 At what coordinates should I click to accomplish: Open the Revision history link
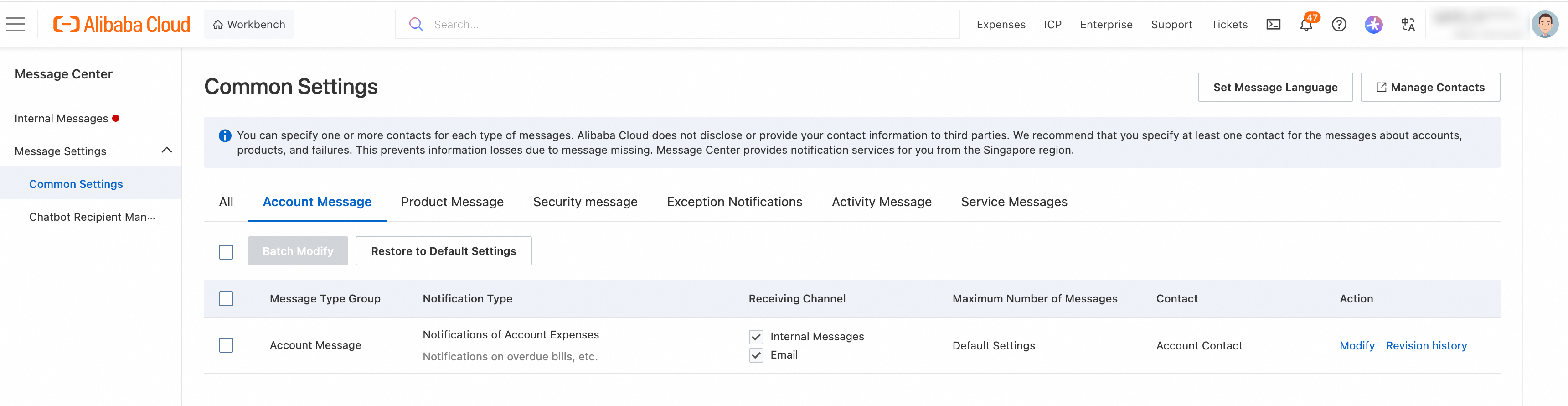(1426, 346)
